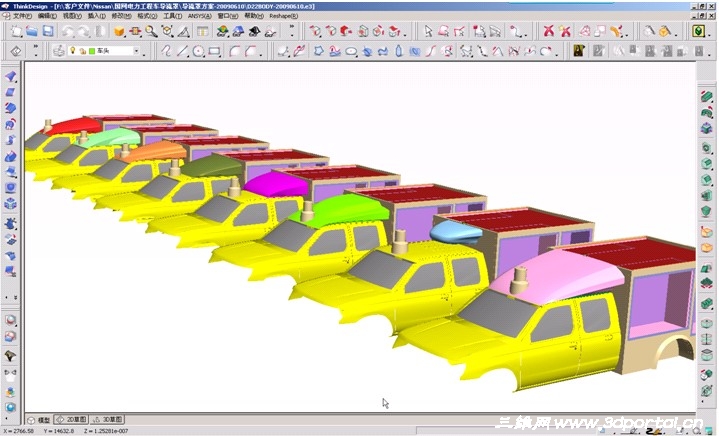Switch to the 3D草图 sketch tab
Screen dimensions: 719x436
[108, 419]
